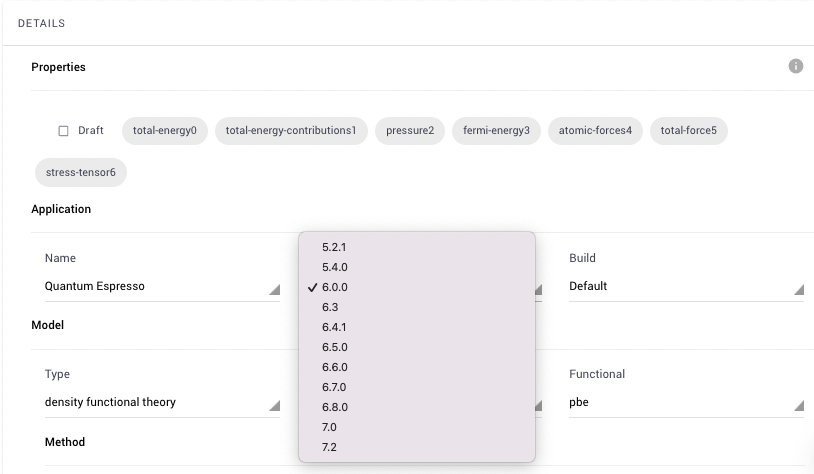The image size is (814, 474).
Task: Select the stress-tensor6 chip
Action: tap(80, 172)
